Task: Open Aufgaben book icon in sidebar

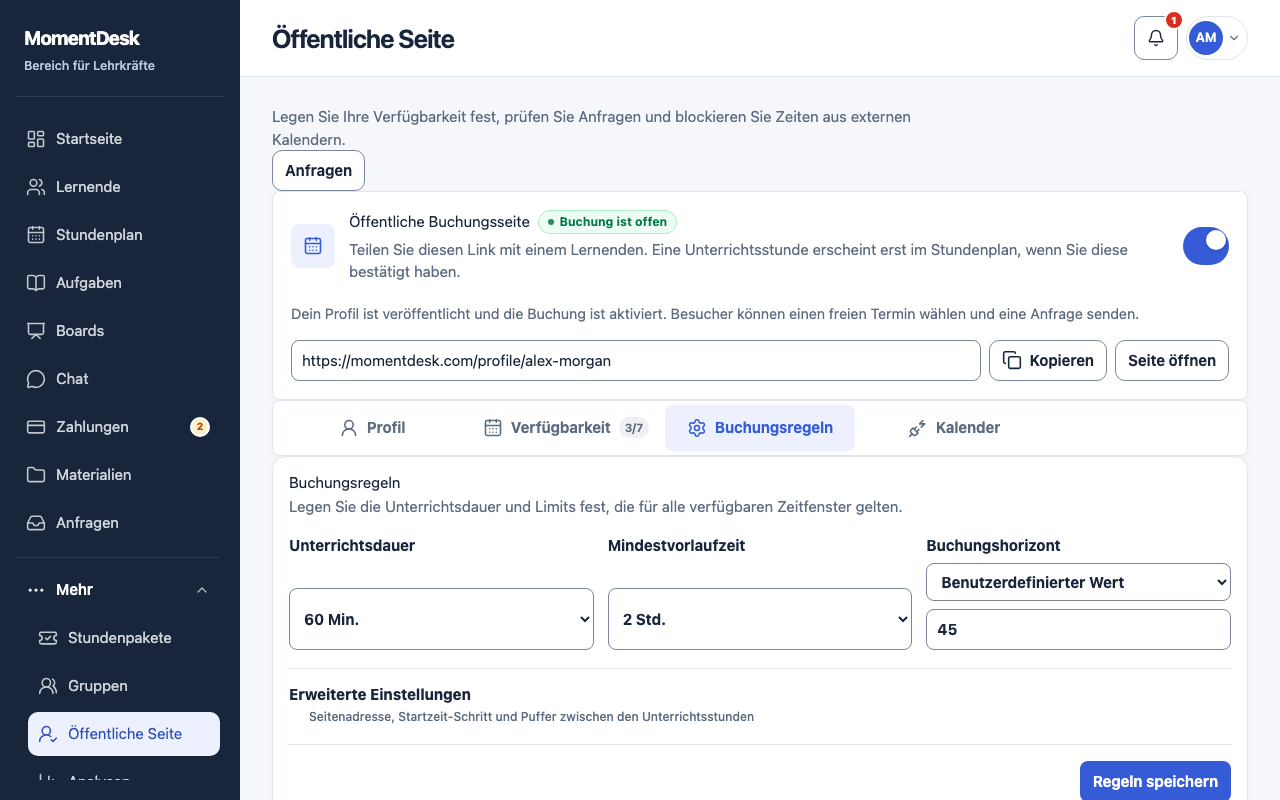Action: (x=36, y=283)
